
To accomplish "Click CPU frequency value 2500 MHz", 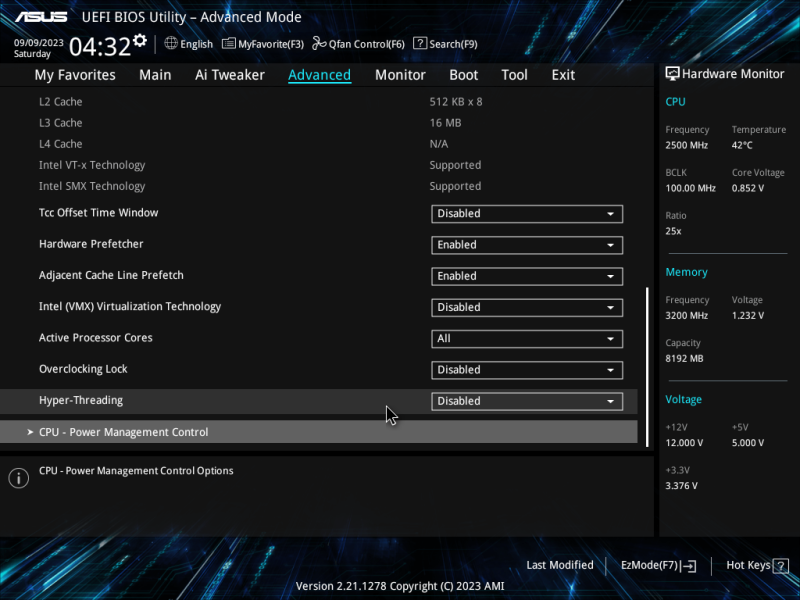I will (686, 145).
